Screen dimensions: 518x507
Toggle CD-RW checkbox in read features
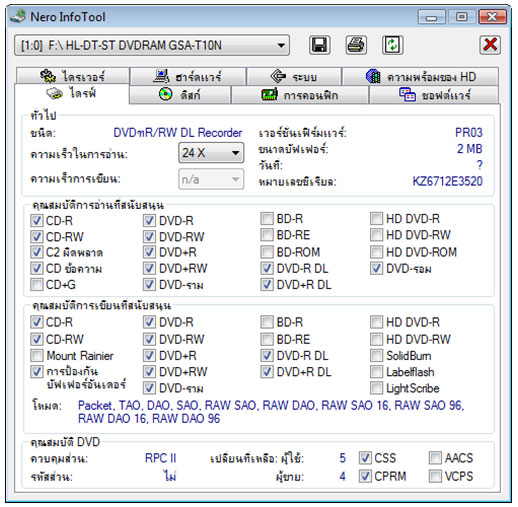pyautogui.click(x=37, y=236)
